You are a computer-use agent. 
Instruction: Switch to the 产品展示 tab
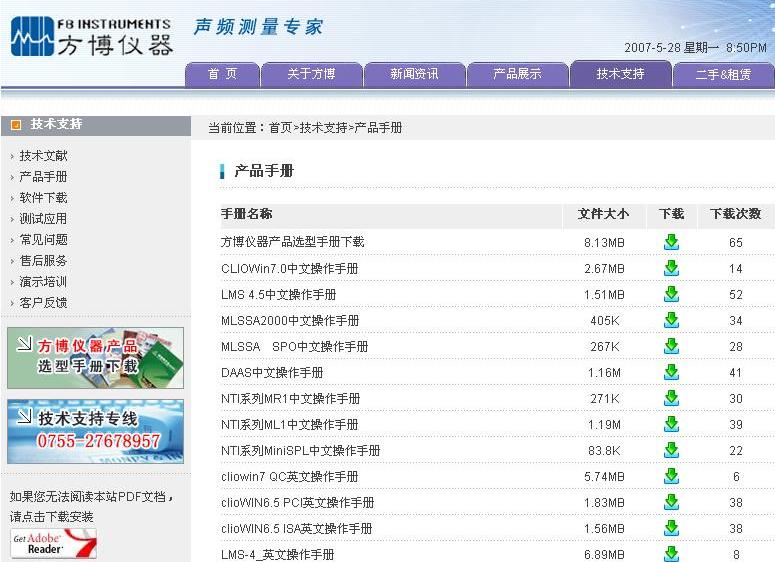coord(517,74)
